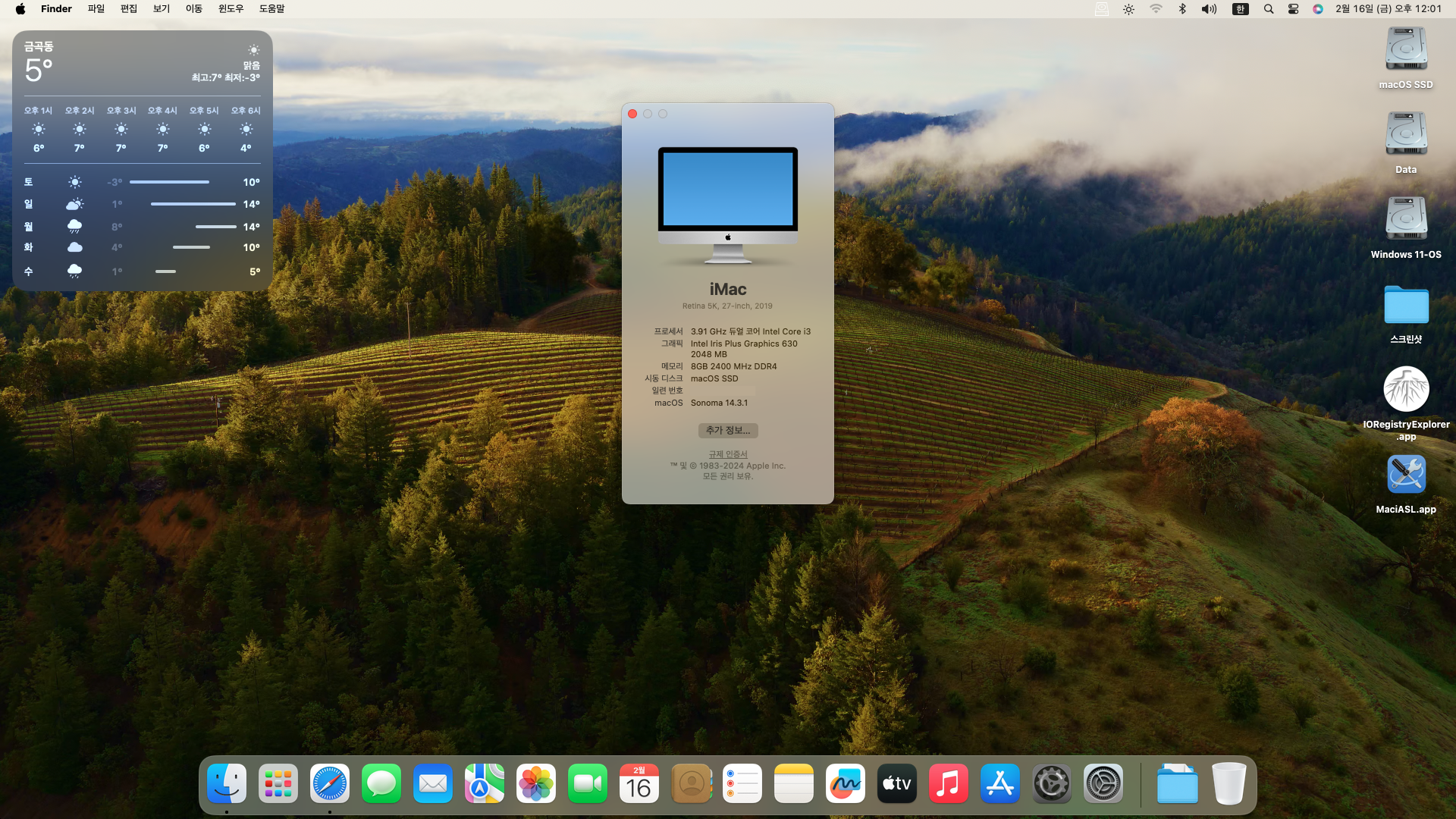Select IORegistryExplorer.app on desktop
The width and height of the screenshot is (1456, 819).
point(1406,389)
